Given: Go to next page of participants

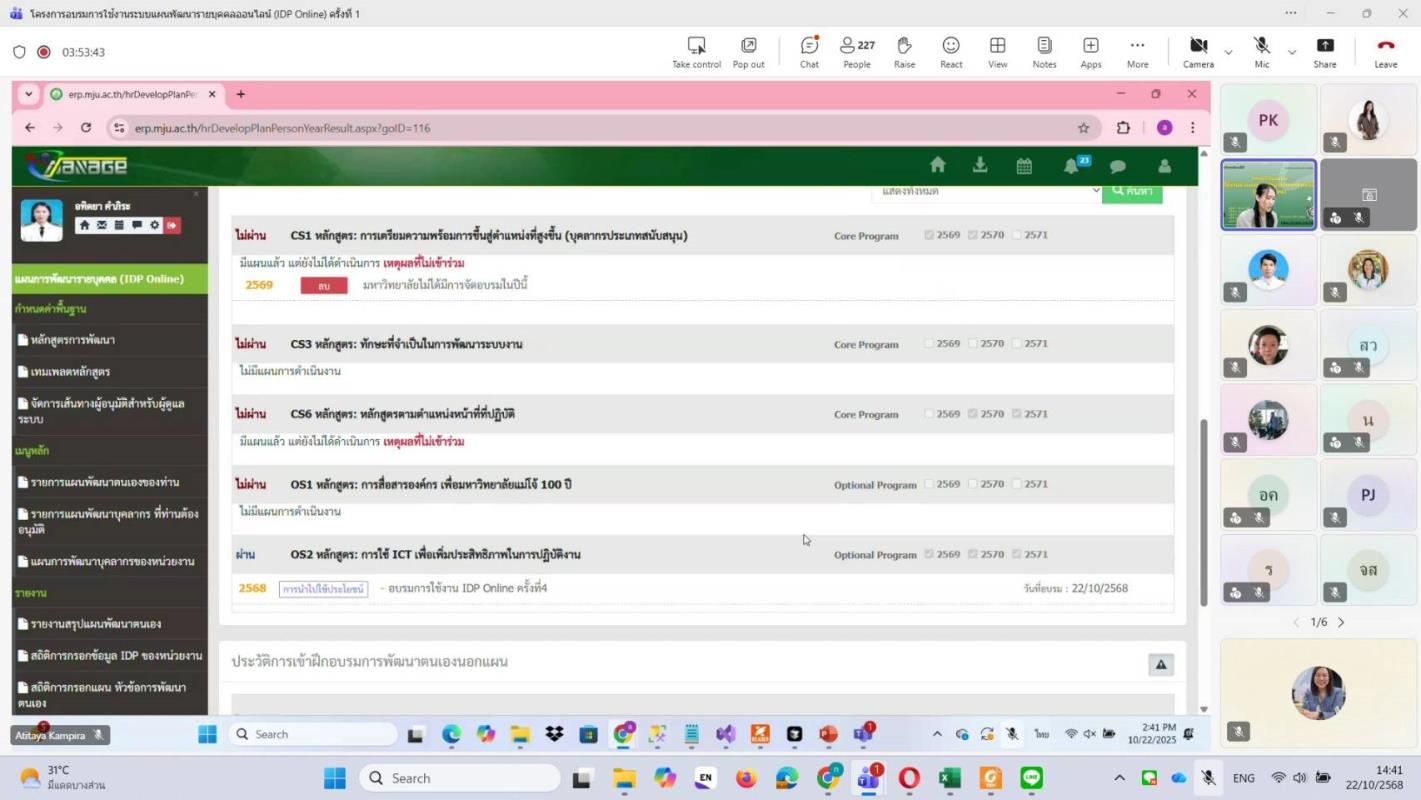Looking at the screenshot, I should point(1341,623).
